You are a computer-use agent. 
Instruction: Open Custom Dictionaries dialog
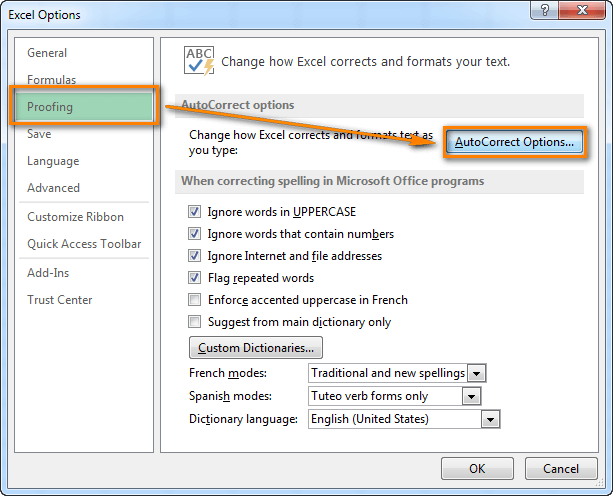click(256, 348)
